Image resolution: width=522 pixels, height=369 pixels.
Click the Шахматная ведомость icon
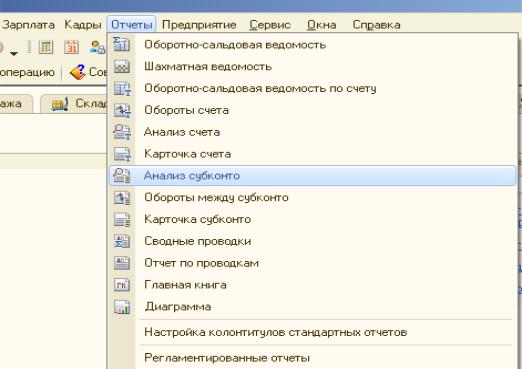(x=122, y=66)
